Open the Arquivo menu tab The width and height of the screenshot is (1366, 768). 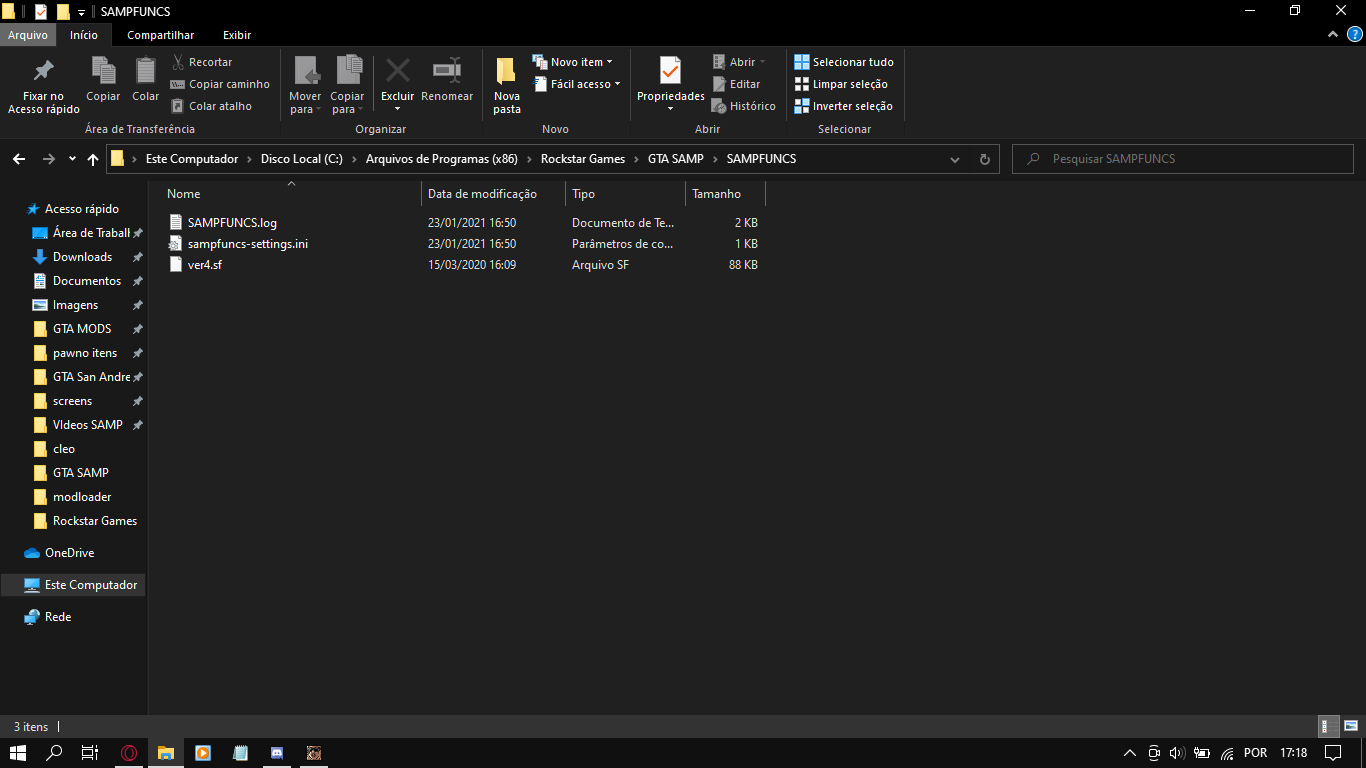pyautogui.click(x=28, y=35)
